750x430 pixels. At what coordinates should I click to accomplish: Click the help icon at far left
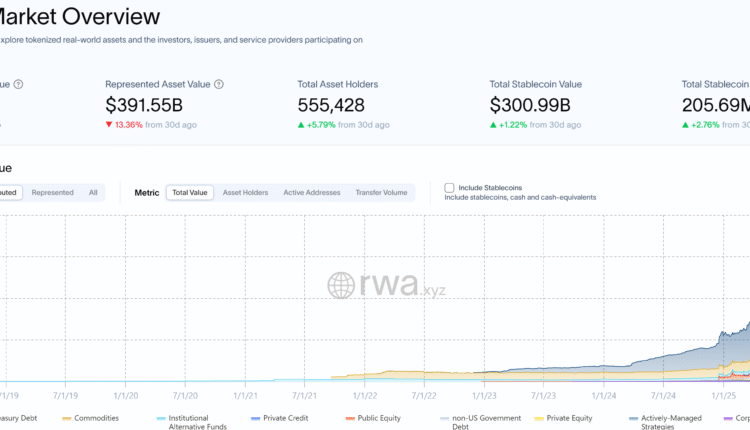[x=18, y=85]
